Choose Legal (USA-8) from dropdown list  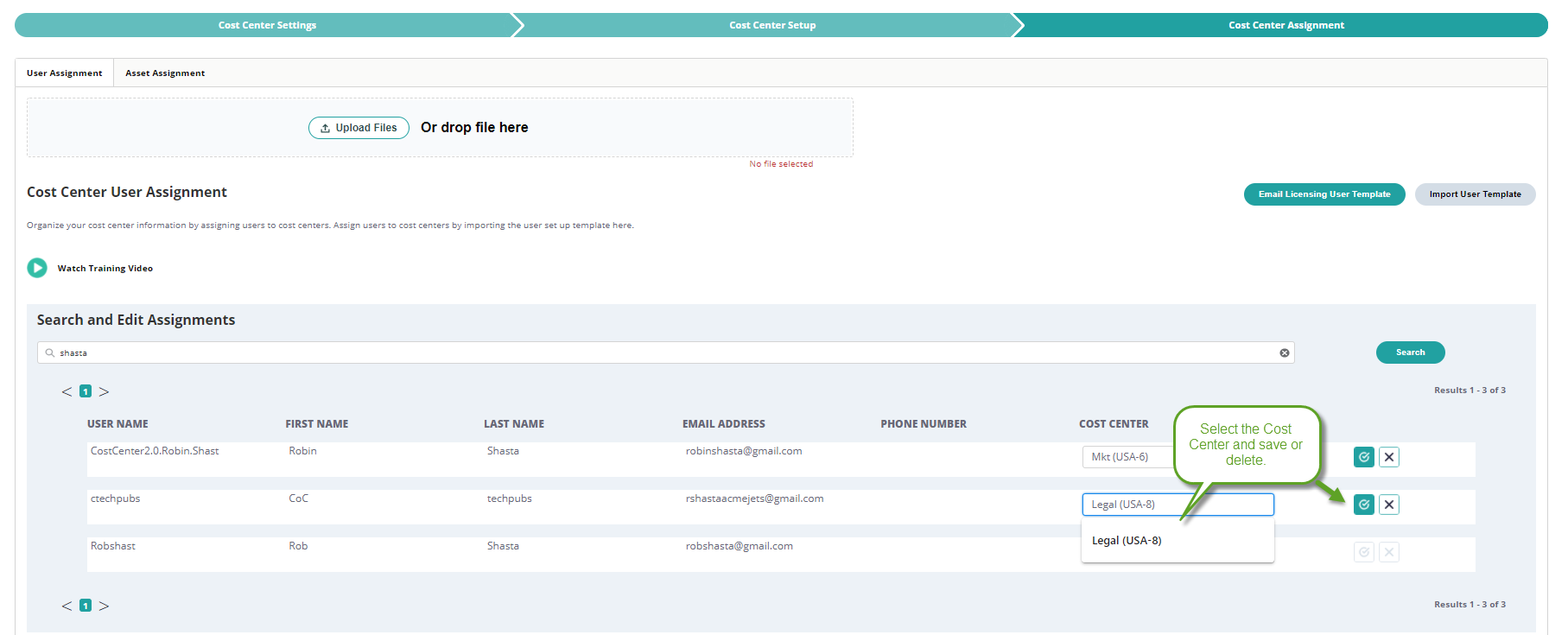[1178, 541]
